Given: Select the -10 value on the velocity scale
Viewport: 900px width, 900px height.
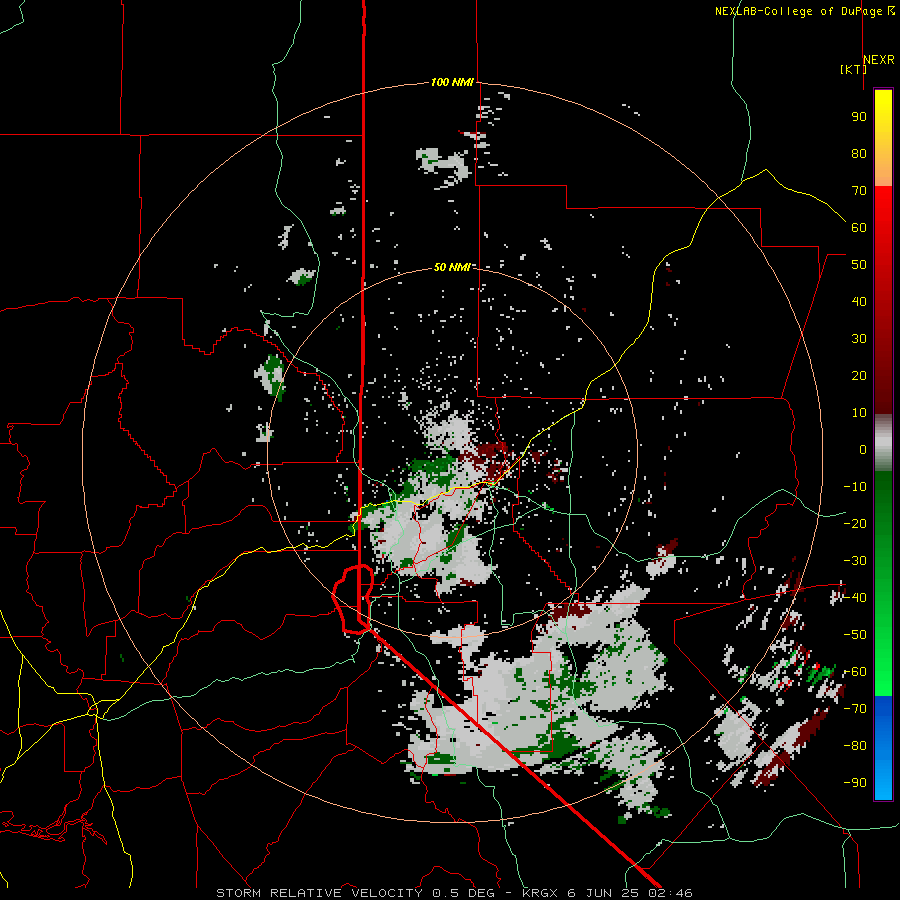Looking at the screenshot, I should (x=855, y=487).
